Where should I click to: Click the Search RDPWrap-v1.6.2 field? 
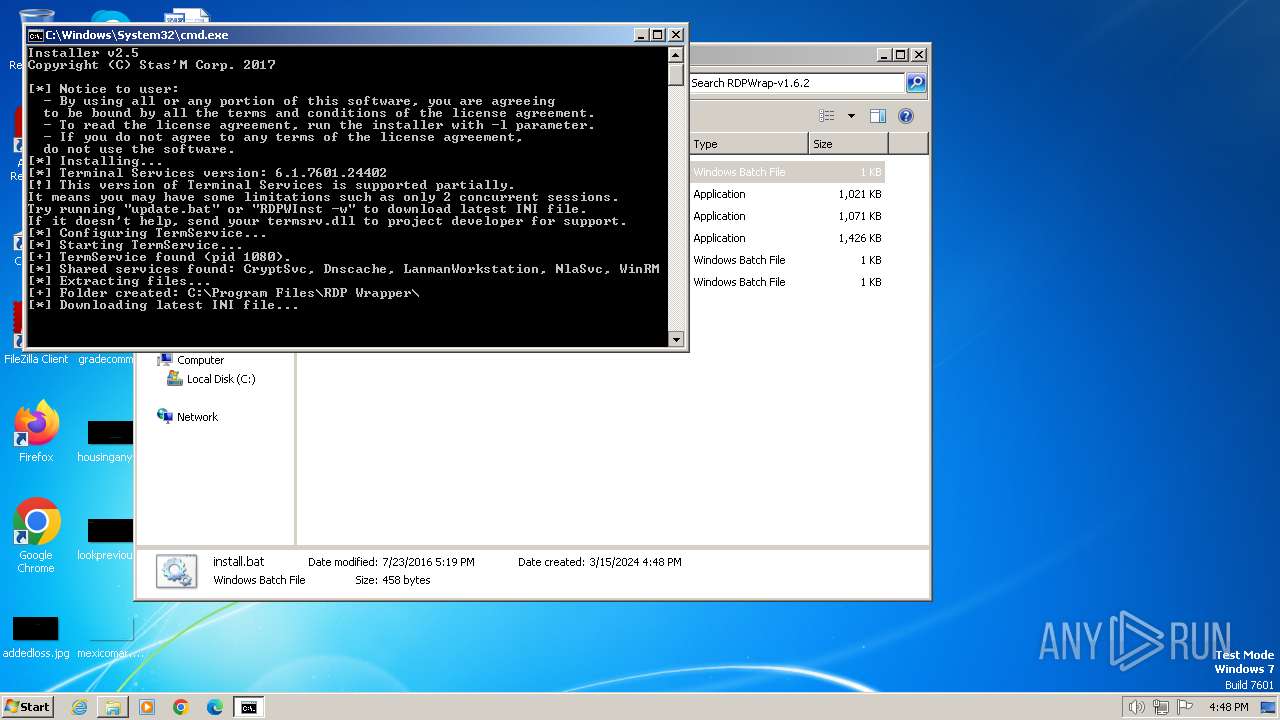tap(797, 83)
